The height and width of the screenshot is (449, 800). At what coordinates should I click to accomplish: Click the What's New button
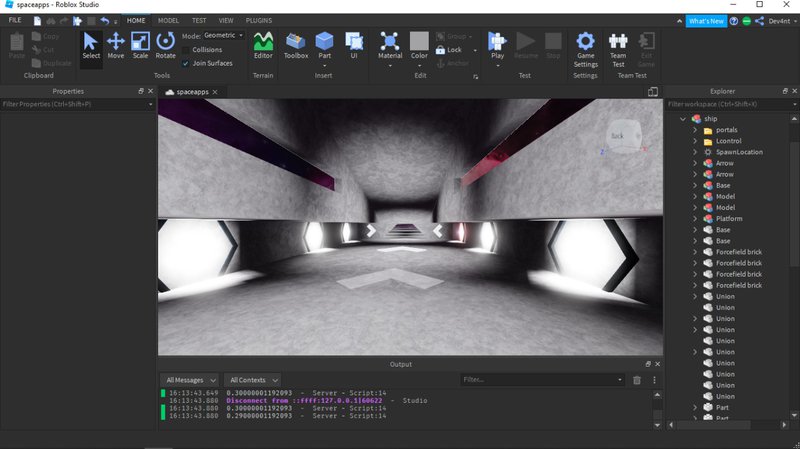pyautogui.click(x=706, y=21)
